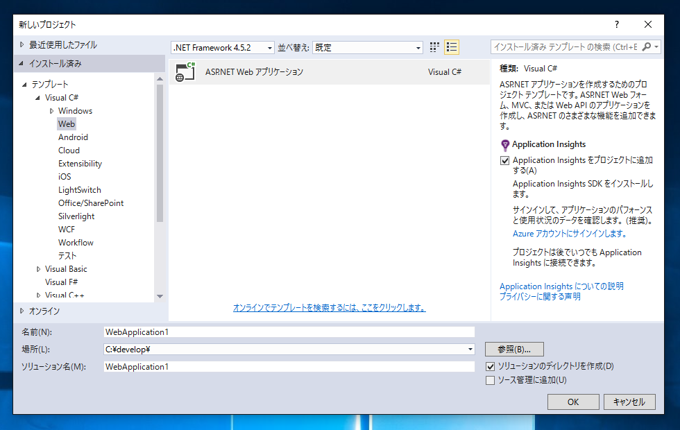The width and height of the screenshot is (680, 430).
Task: Click the installed templates search box
Action: pos(566,47)
